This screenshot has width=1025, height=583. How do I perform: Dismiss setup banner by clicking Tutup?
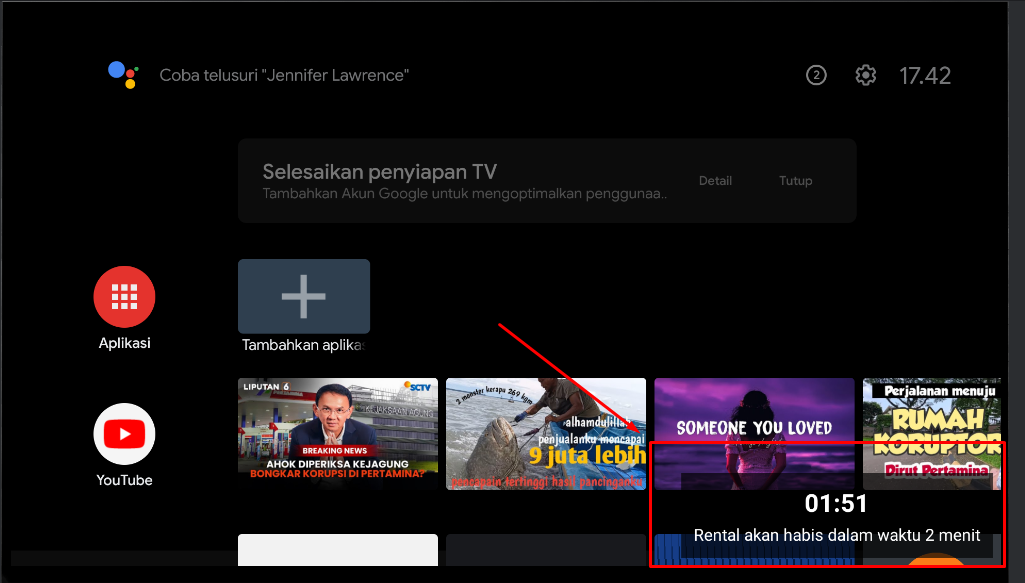tap(795, 181)
